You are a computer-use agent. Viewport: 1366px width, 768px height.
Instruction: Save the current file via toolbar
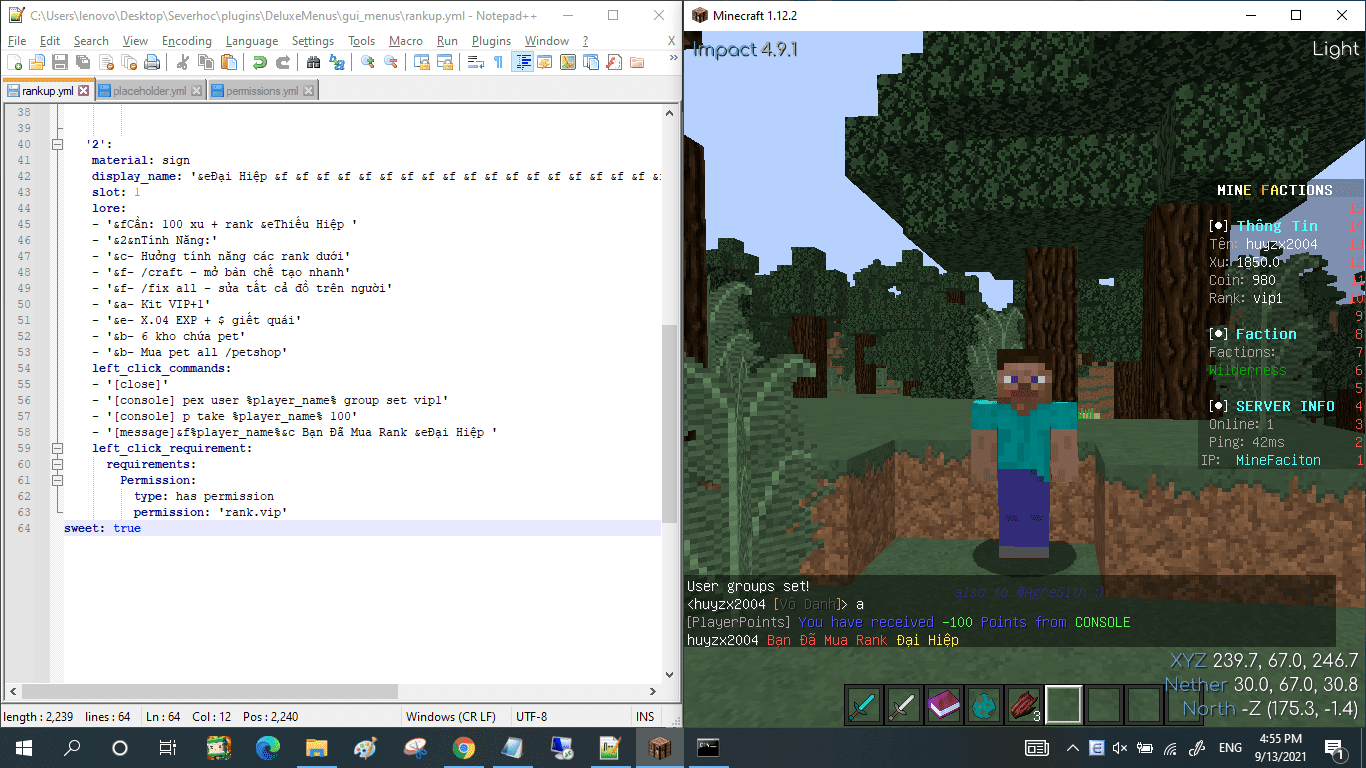(x=60, y=62)
